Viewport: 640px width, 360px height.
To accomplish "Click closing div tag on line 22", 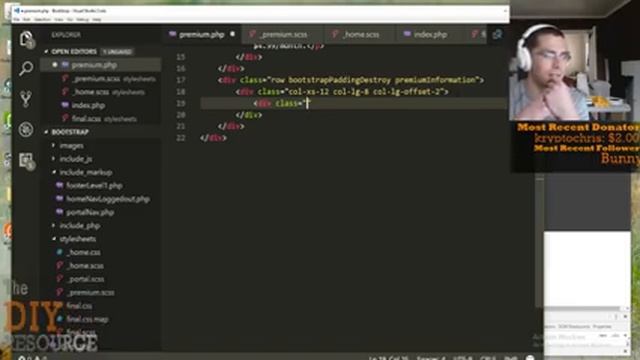I will coord(213,138).
